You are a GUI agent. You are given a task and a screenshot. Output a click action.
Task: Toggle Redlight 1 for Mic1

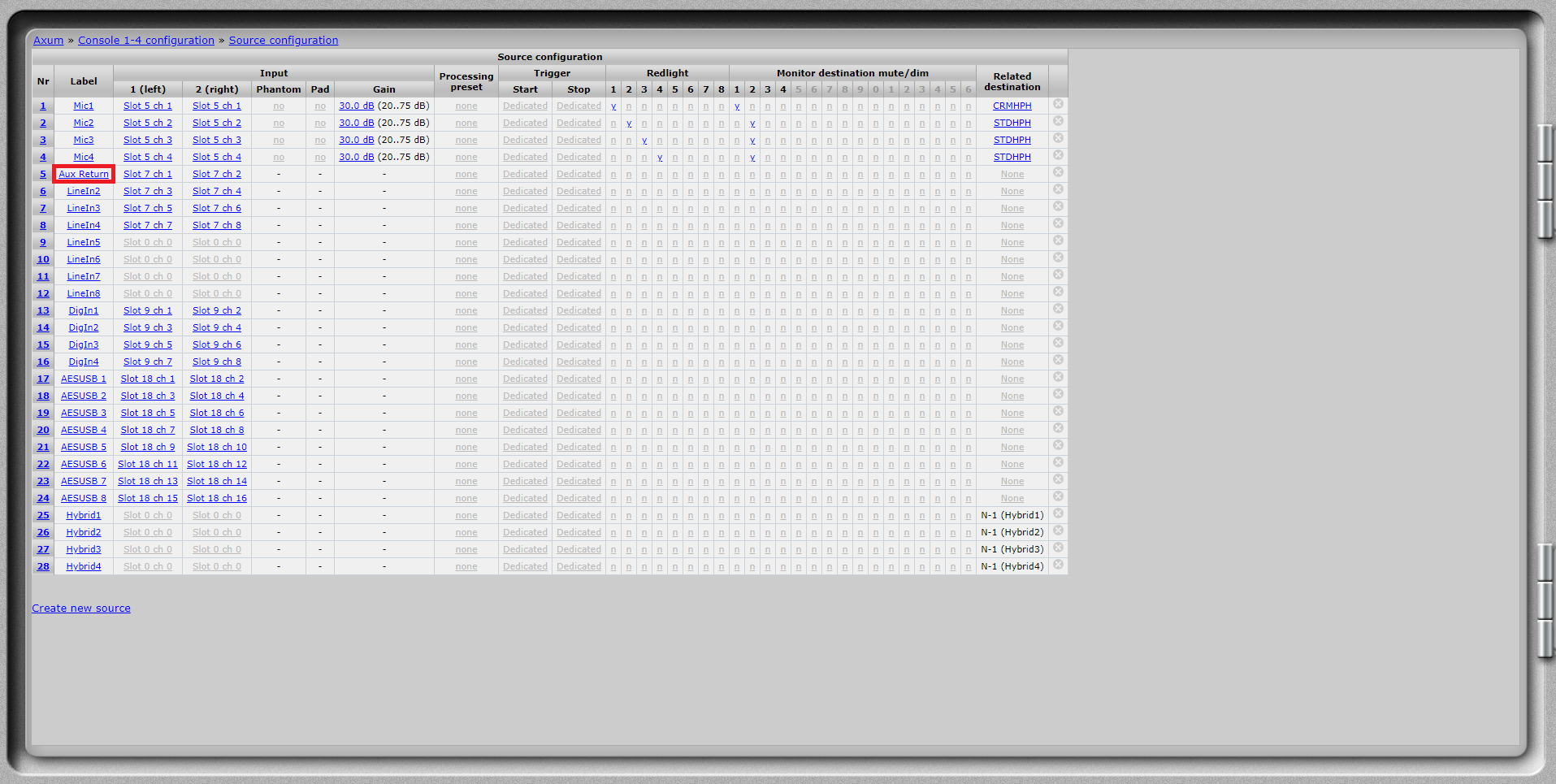[x=613, y=106]
